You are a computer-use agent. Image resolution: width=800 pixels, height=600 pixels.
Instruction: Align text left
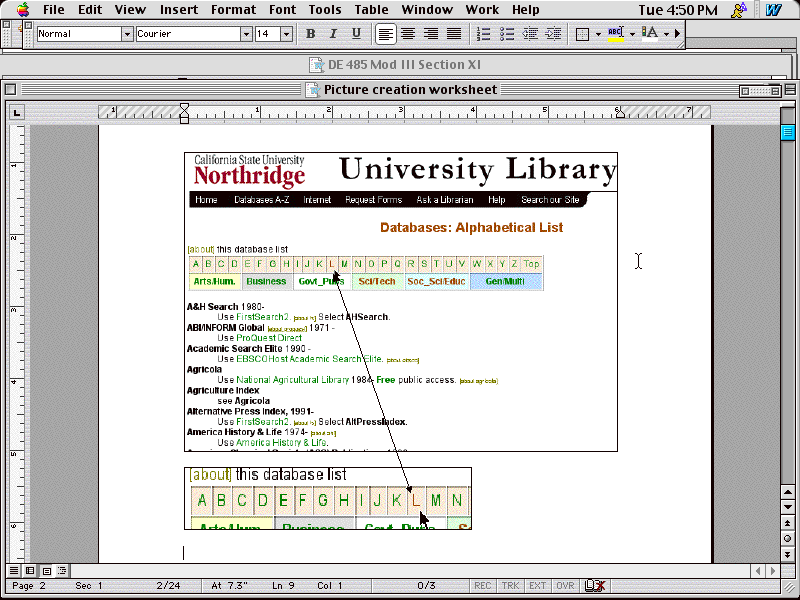[x=386, y=34]
